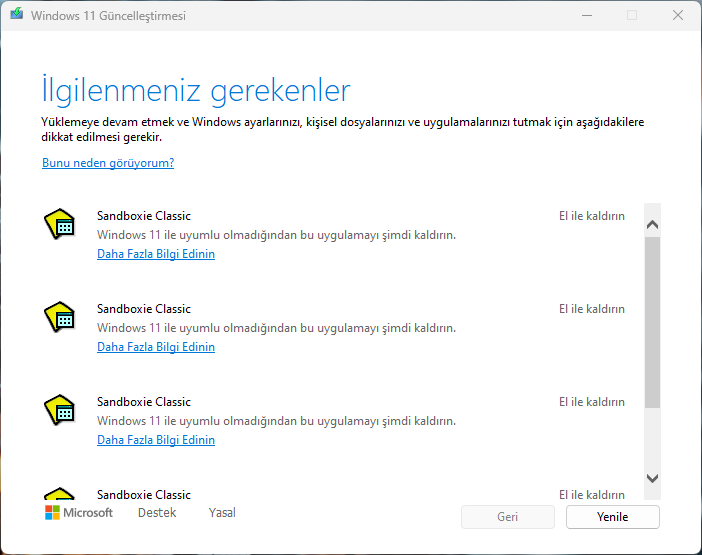The width and height of the screenshot is (702, 555).
Task: Click first item's 'El ile kaldırın' text
Action: pos(592,216)
